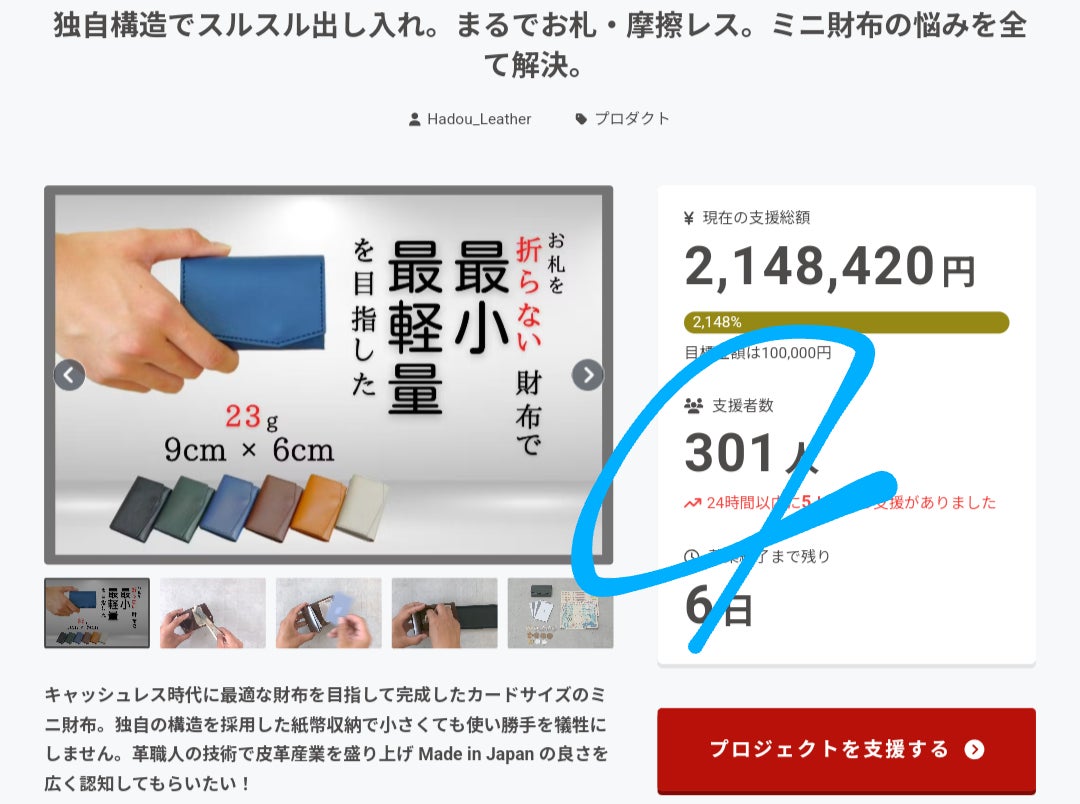
Task: Click the supporters group icon beside 支援者数
Action: (x=694, y=405)
